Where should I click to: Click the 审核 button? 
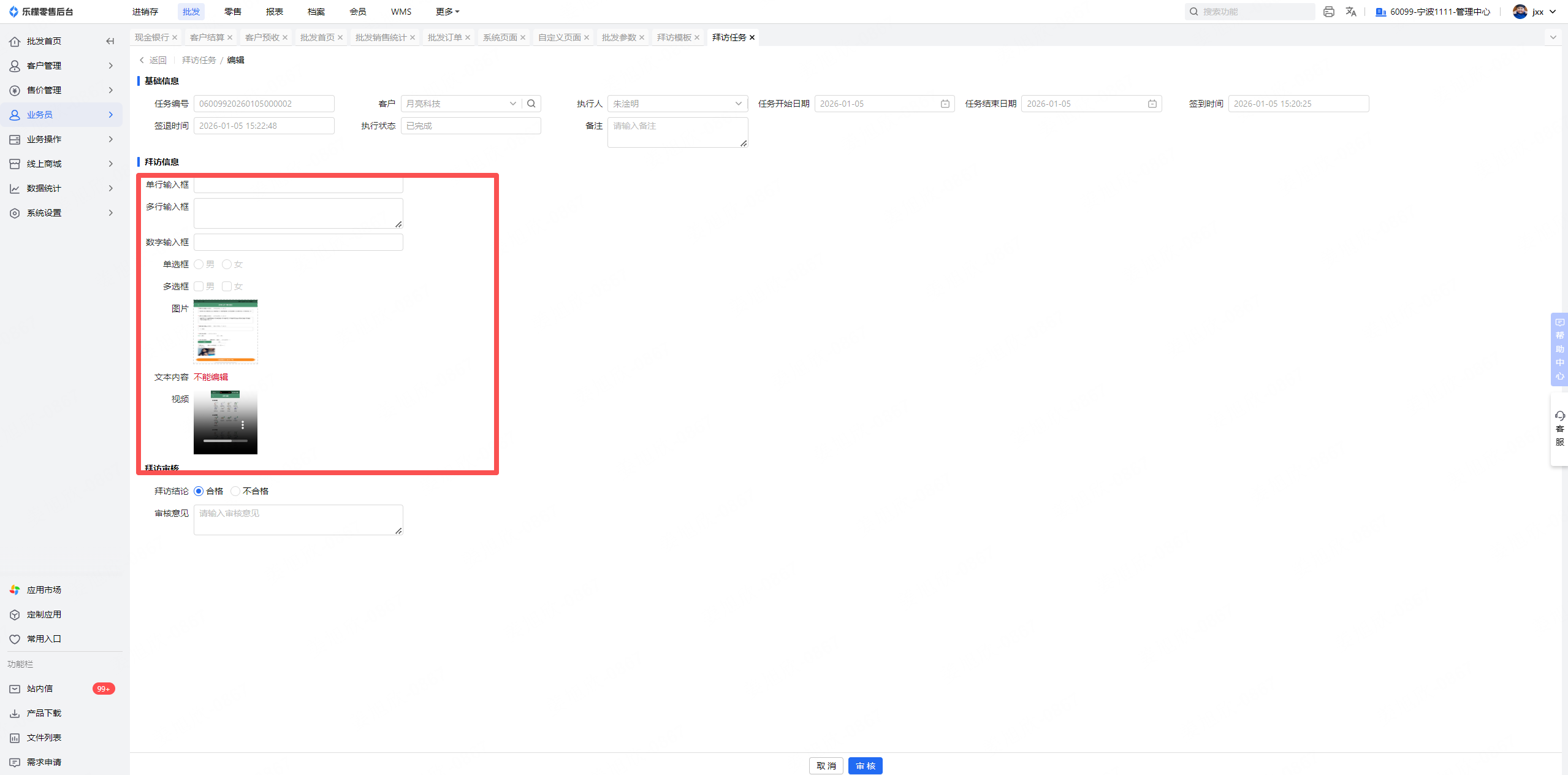coord(865,766)
